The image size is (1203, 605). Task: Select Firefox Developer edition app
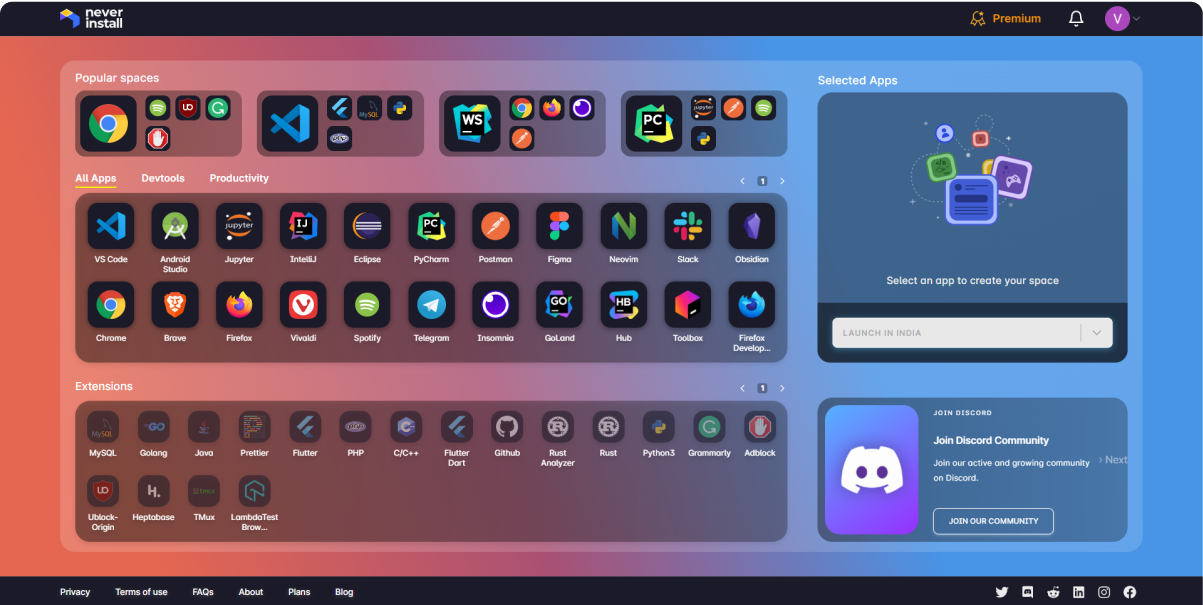751,305
